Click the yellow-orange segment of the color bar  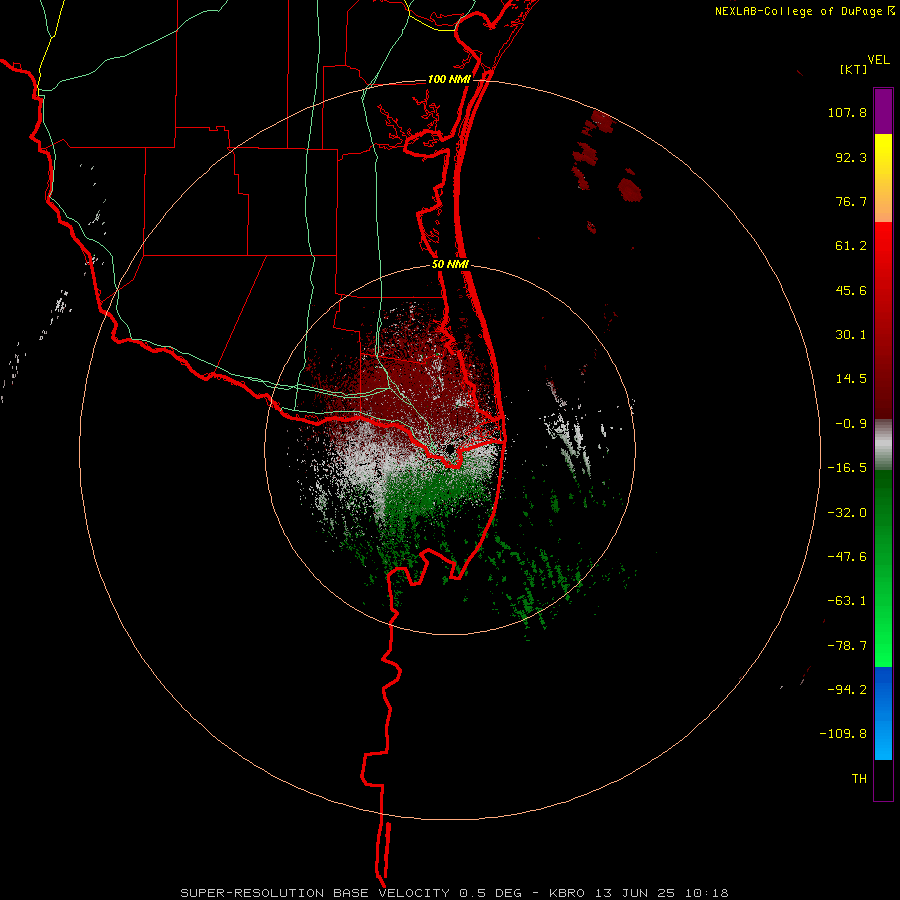coord(883,178)
